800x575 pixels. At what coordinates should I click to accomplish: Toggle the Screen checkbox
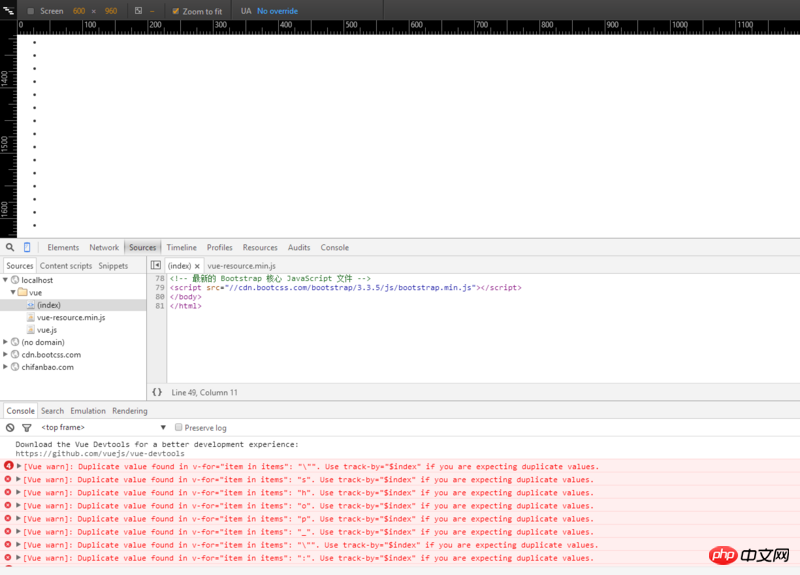tap(31, 11)
